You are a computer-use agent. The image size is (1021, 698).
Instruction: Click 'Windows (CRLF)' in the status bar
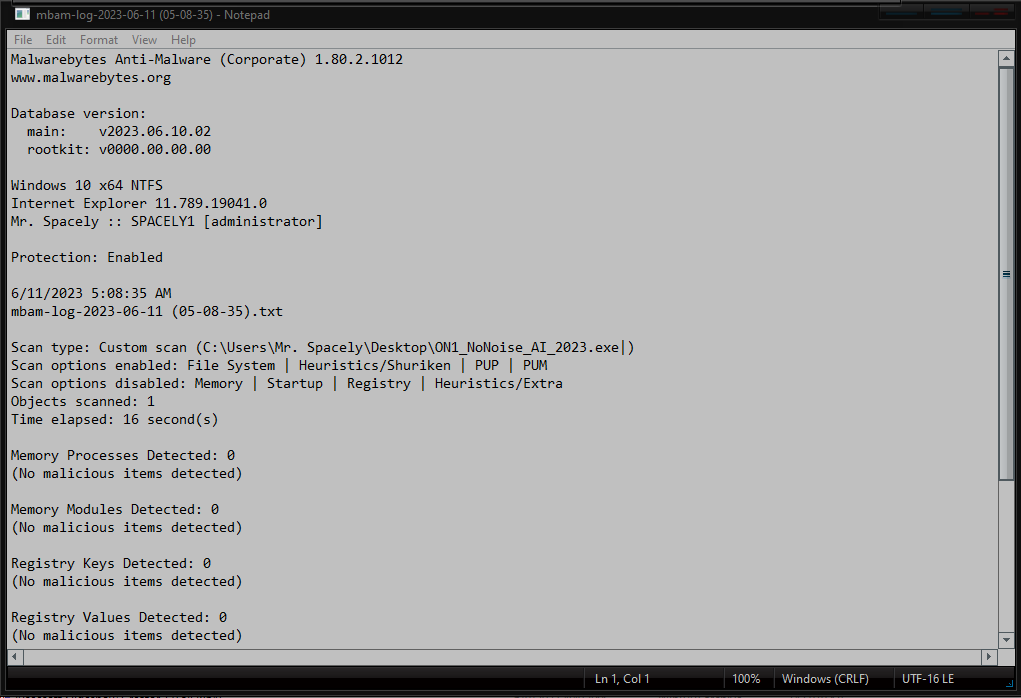(825, 678)
